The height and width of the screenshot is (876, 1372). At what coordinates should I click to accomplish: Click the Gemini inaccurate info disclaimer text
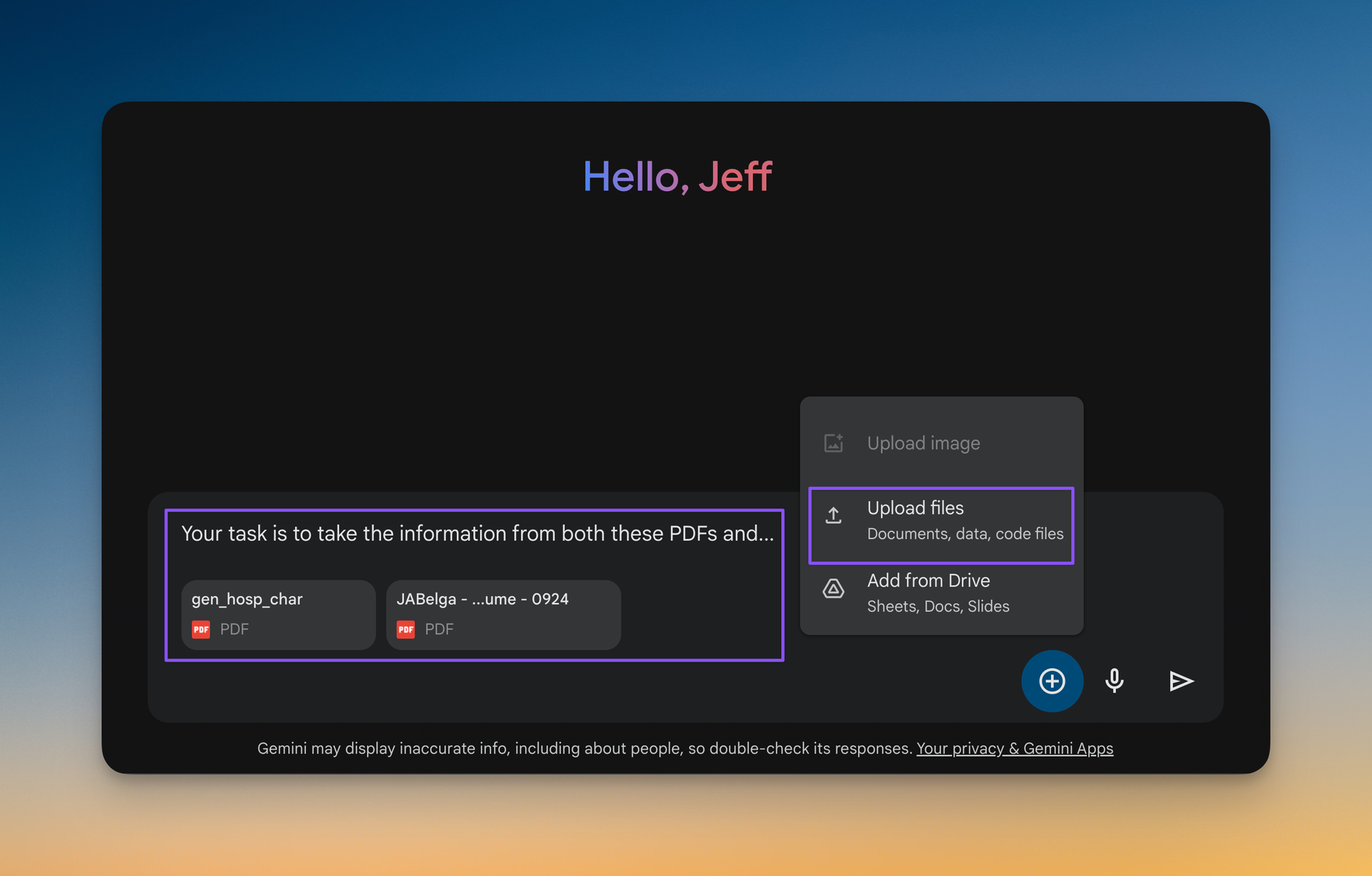tap(584, 748)
